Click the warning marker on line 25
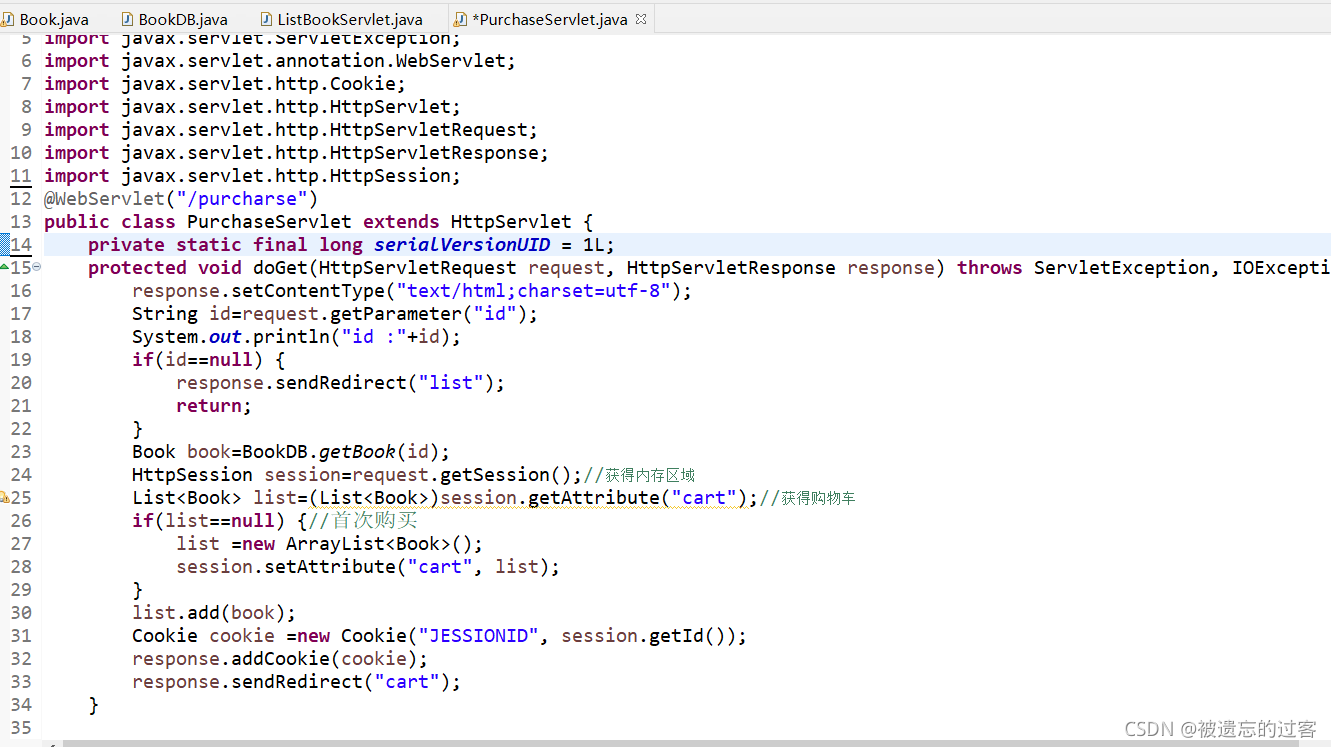This screenshot has height=747, width=1331. click(5, 497)
